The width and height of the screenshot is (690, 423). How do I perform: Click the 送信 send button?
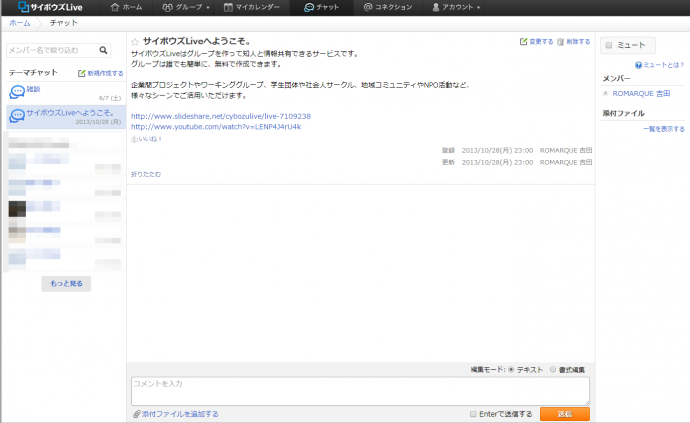[564, 413]
